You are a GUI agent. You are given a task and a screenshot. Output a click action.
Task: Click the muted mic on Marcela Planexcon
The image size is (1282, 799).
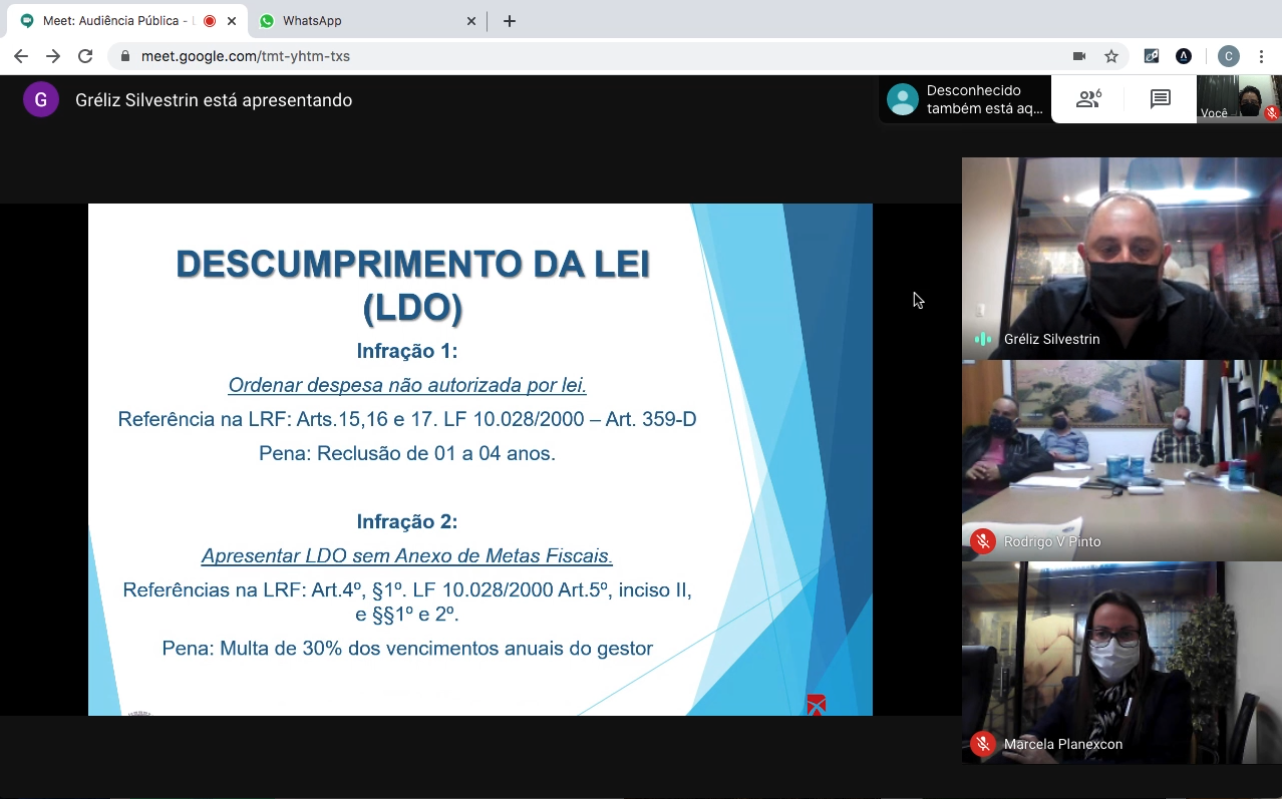point(983,744)
